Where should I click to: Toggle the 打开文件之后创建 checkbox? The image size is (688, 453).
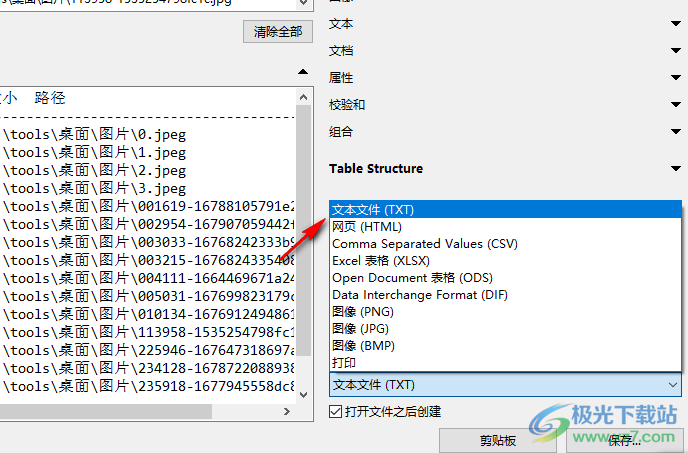tap(335, 412)
